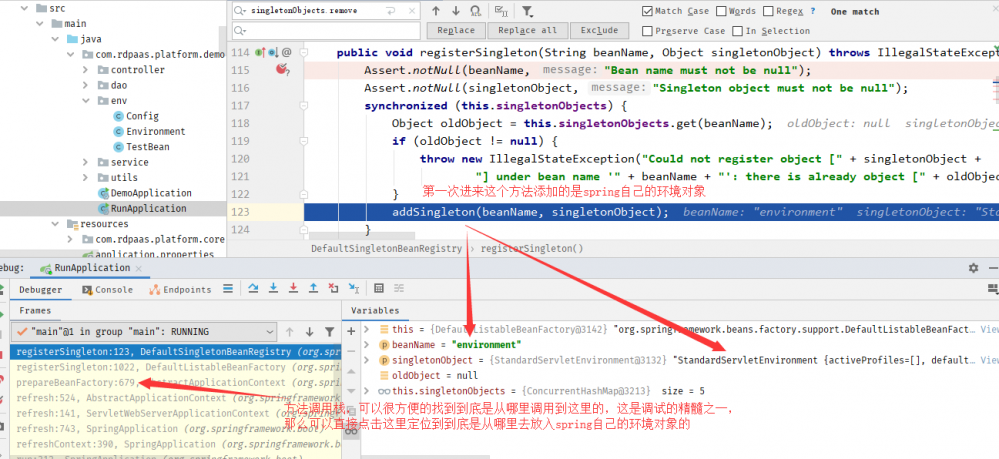Clear the singletonObjects.remove search field
Image resolution: width=999 pixels, height=459 pixels.
[x=412, y=11]
